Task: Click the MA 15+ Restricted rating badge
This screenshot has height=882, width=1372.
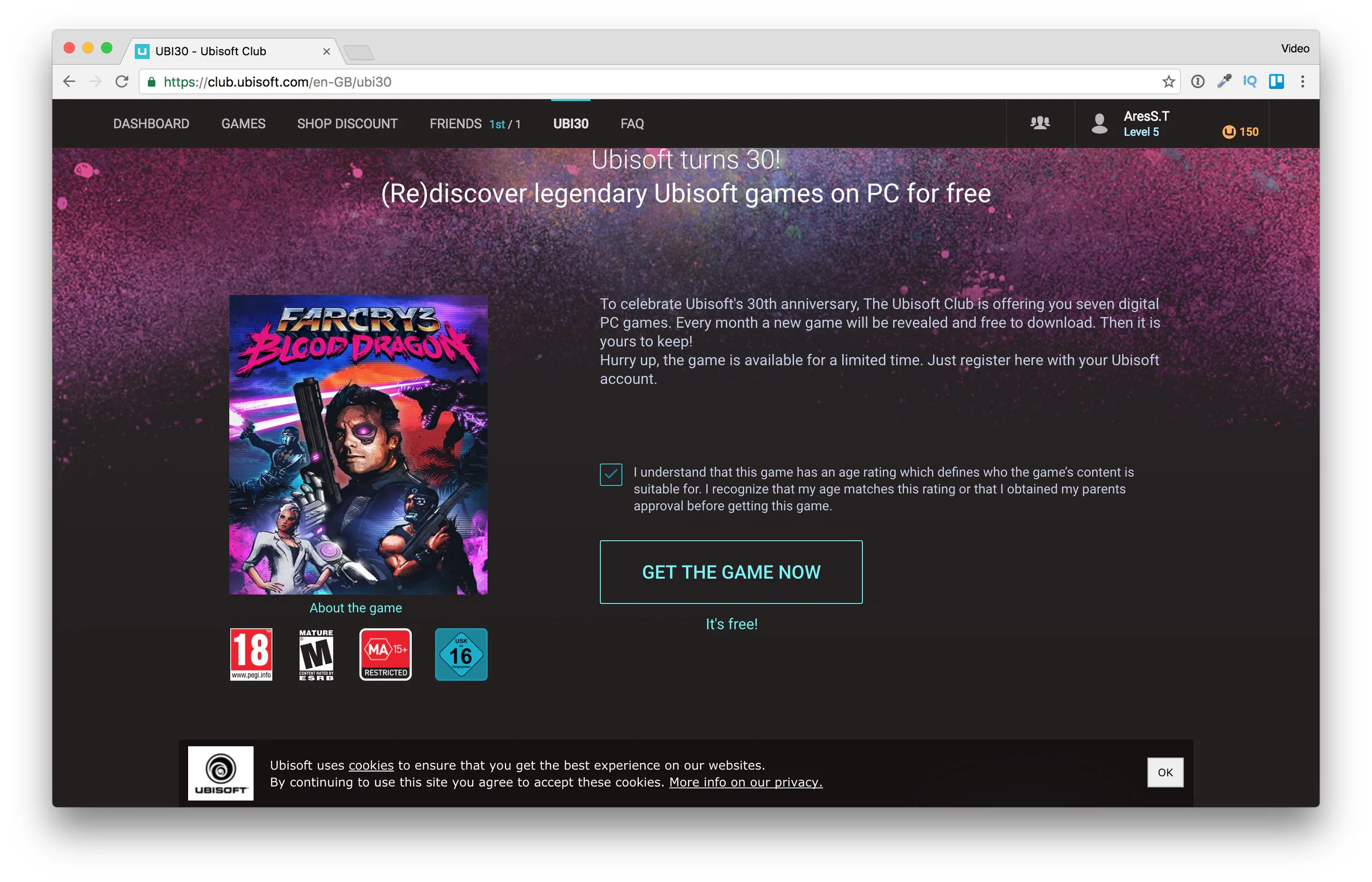Action: [385, 654]
